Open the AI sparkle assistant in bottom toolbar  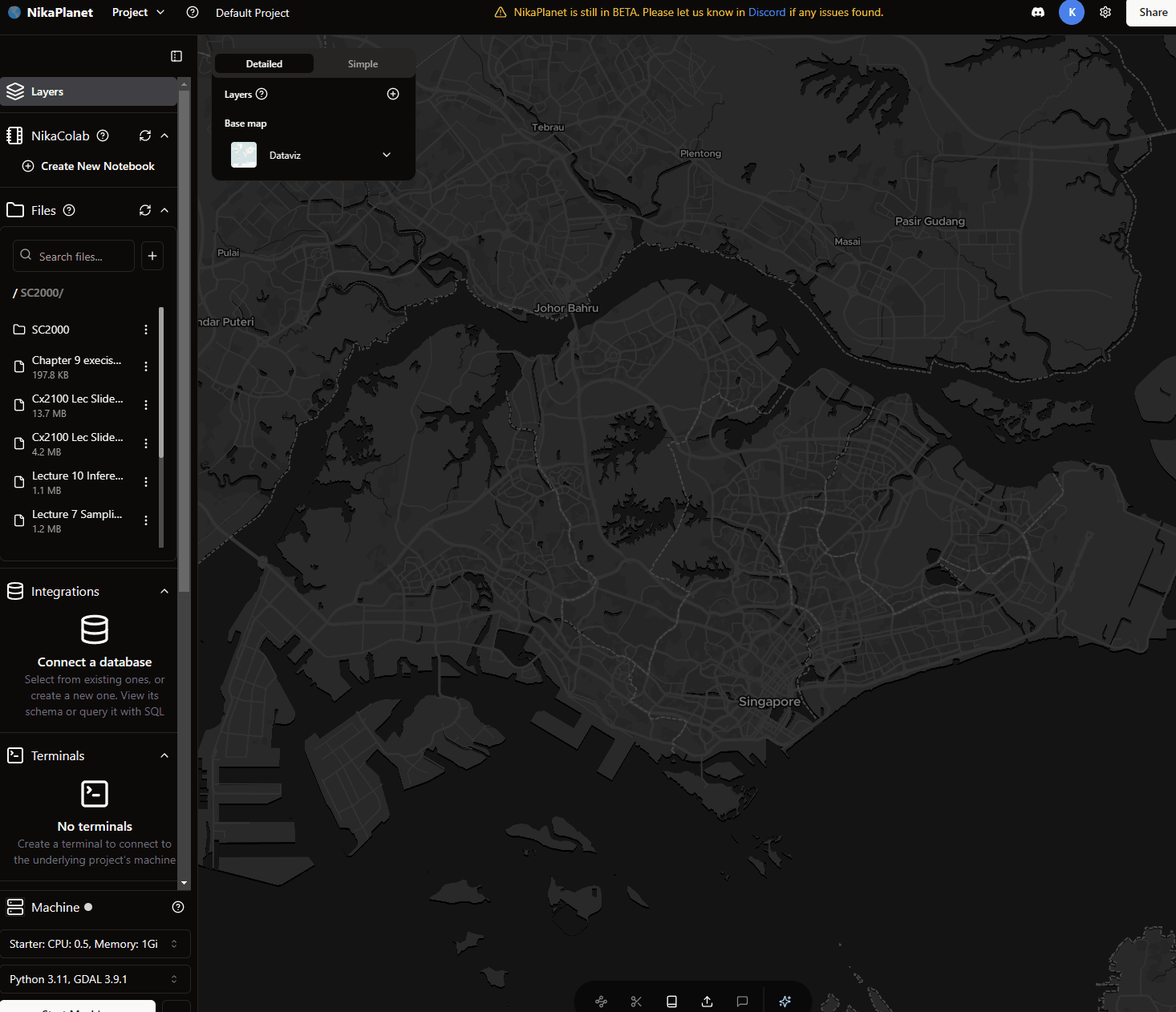pos(785,1001)
